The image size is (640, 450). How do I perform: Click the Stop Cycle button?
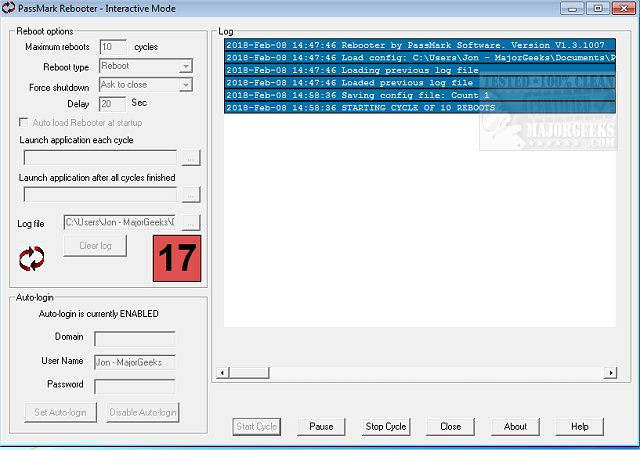click(x=386, y=427)
